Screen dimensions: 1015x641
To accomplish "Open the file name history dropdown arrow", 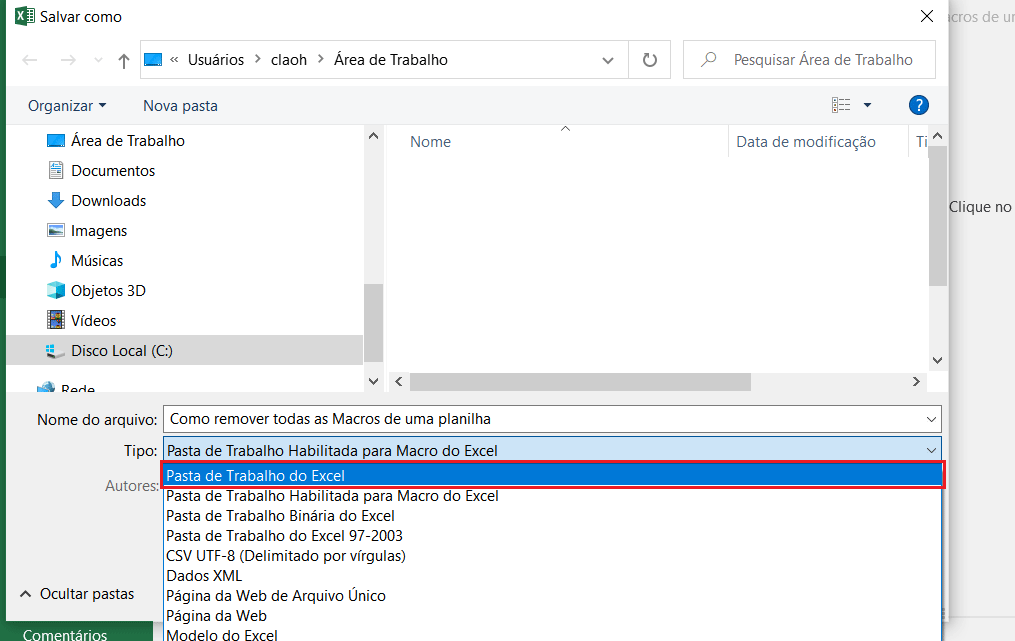I will (x=931, y=419).
